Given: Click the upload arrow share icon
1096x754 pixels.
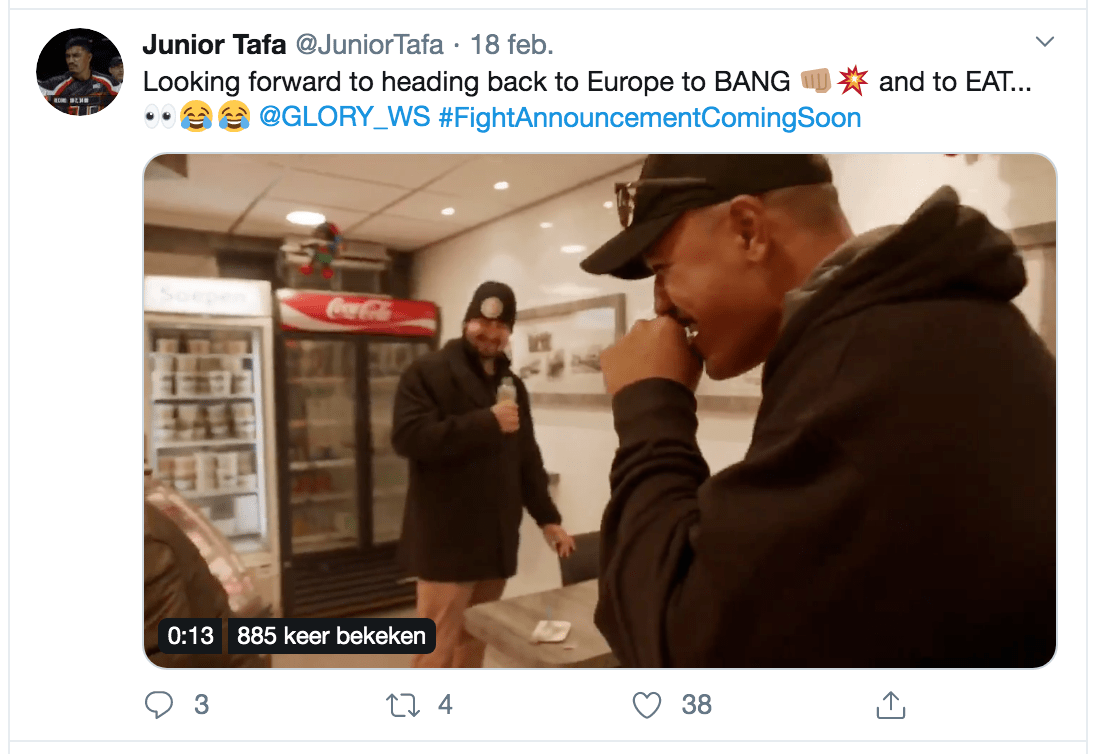Looking at the screenshot, I should click(x=891, y=705).
